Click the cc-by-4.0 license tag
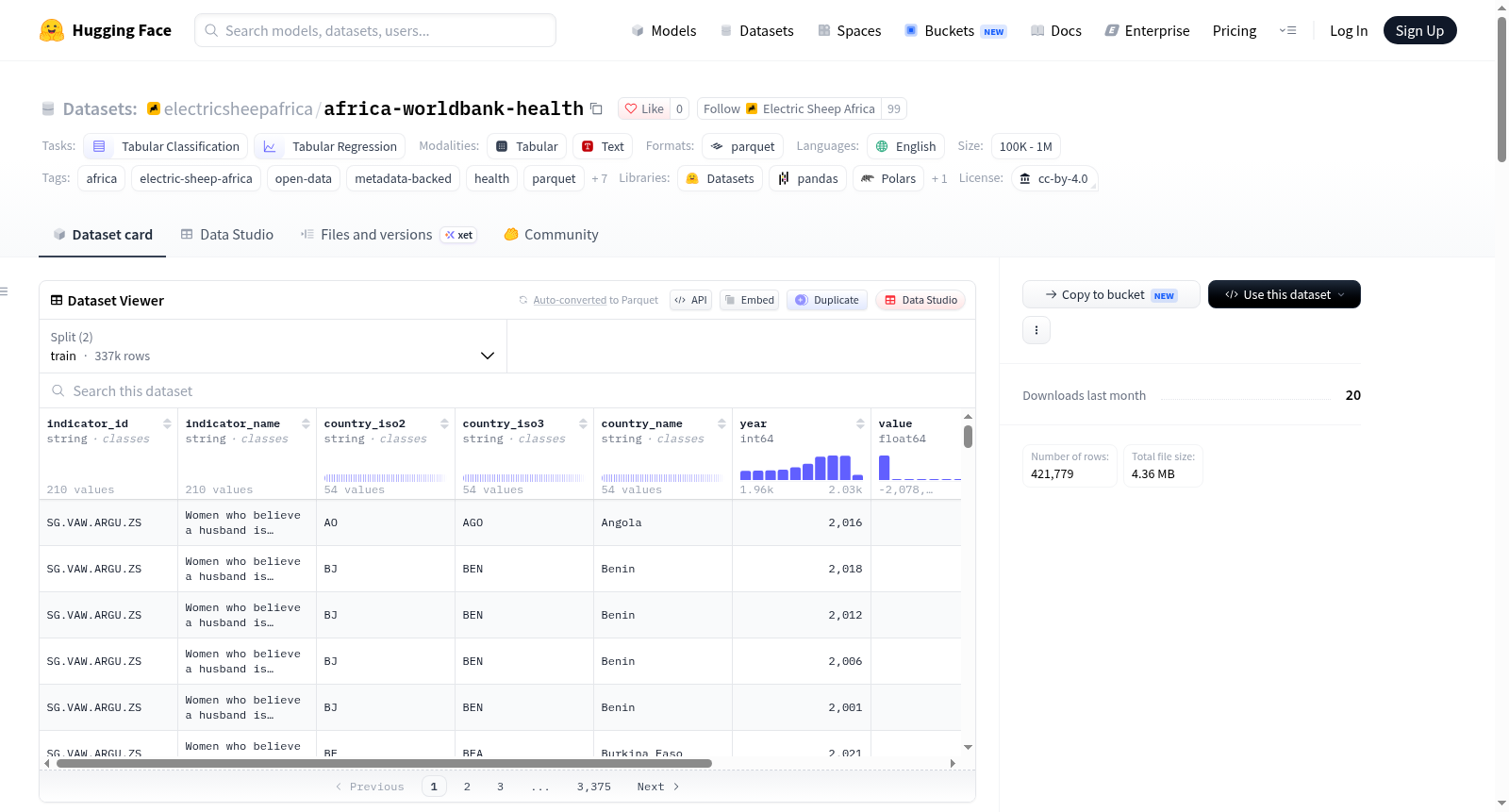The image size is (1509, 812). point(1054,178)
